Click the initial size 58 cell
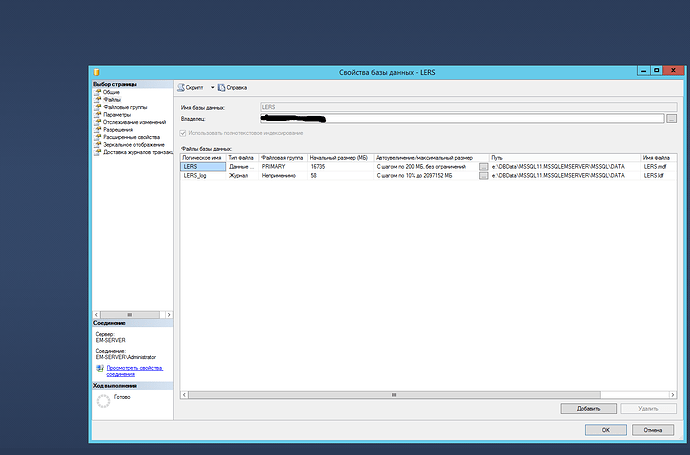Screen dimensions: 690x455 (x=340, y=176)
